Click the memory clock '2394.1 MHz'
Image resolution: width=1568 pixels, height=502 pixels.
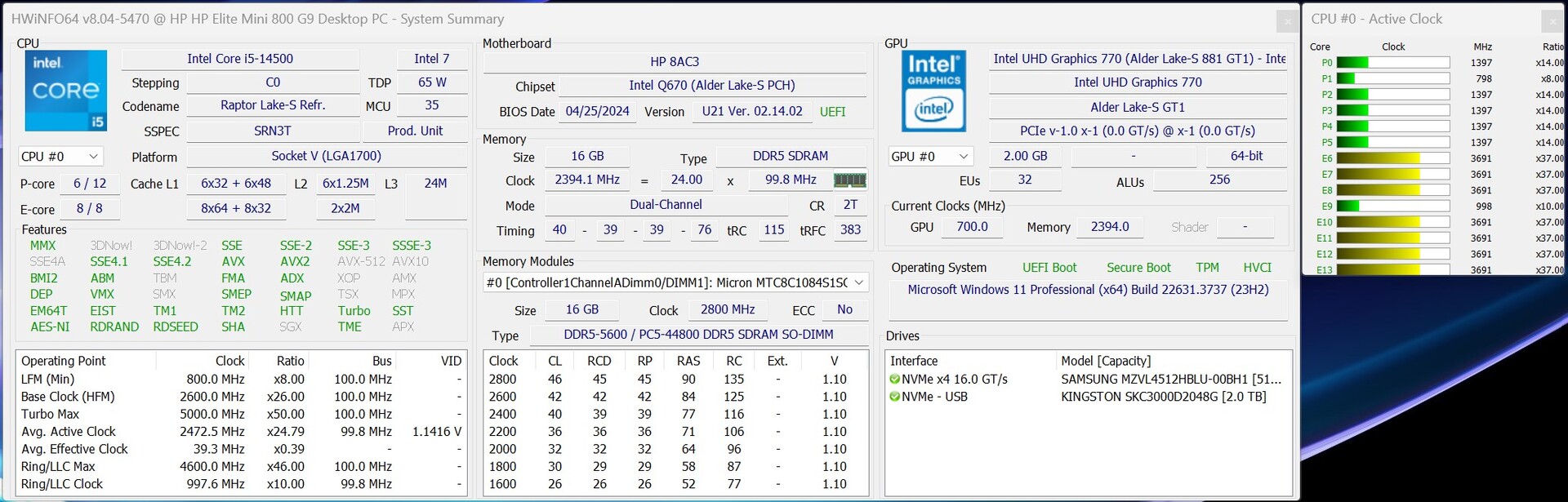(587, 180)
